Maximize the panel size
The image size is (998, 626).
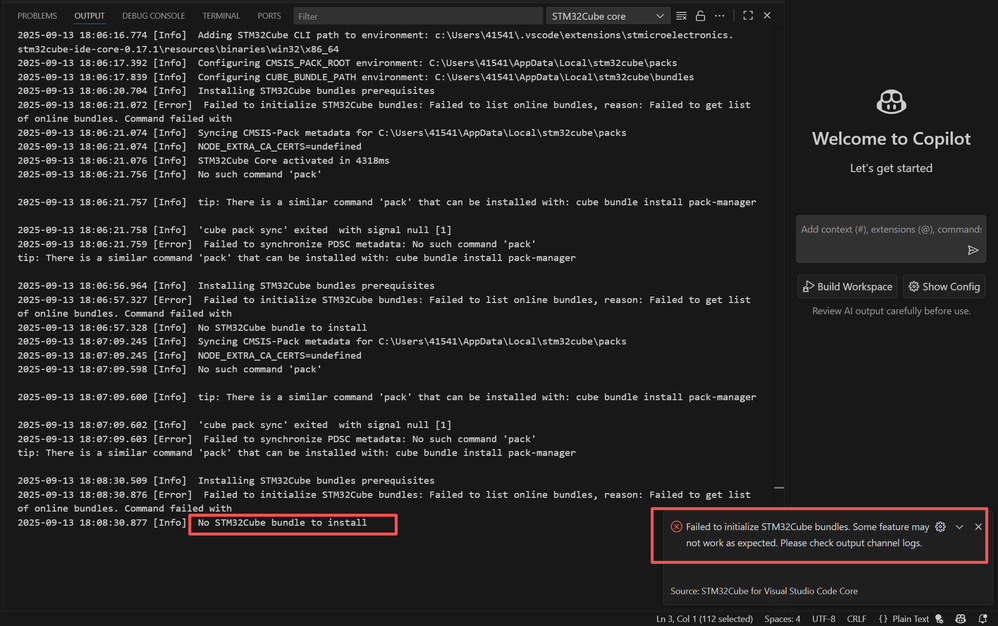[748, 16]
